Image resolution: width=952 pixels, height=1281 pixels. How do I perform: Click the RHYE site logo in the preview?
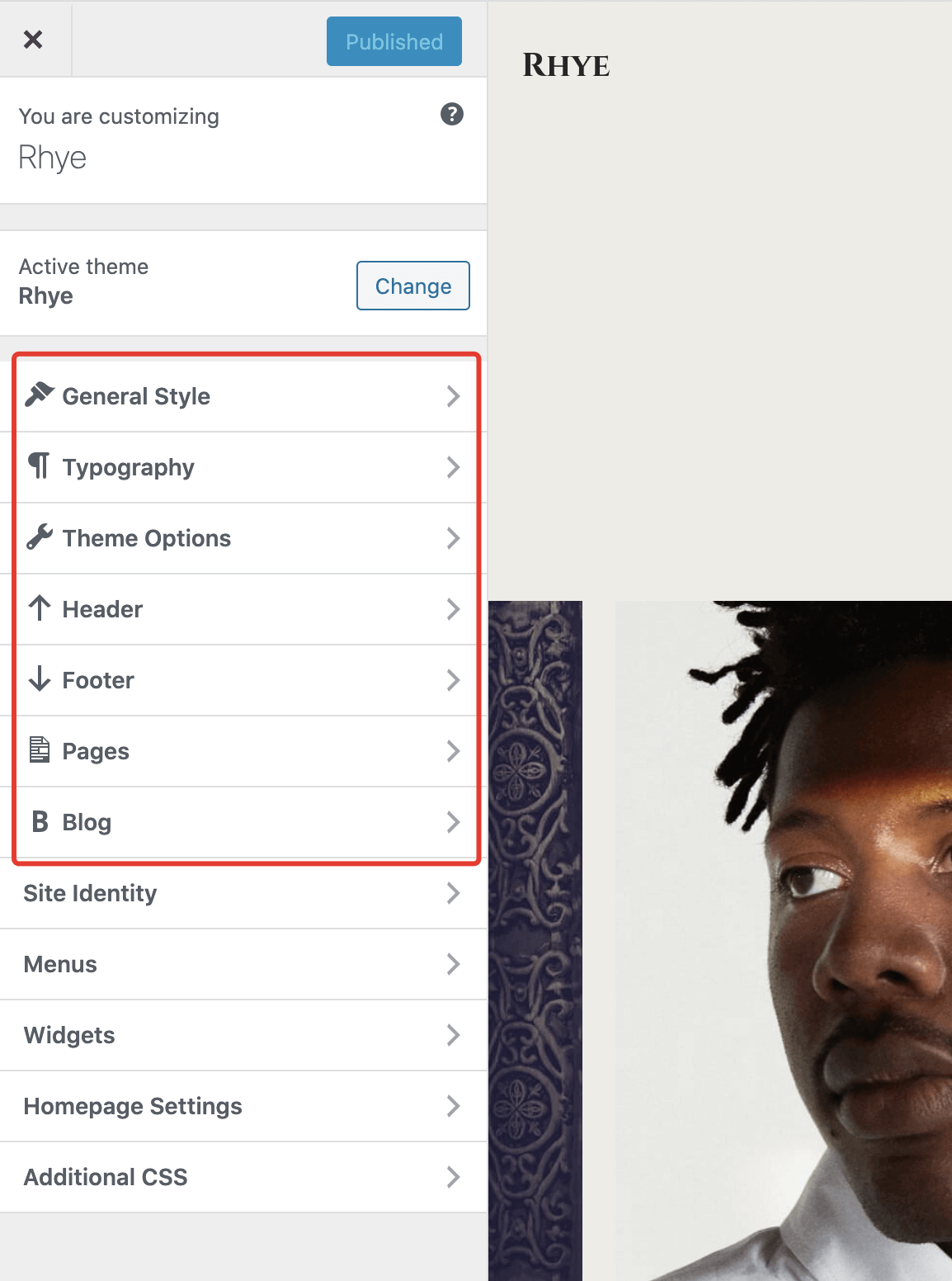click(566, 65)
